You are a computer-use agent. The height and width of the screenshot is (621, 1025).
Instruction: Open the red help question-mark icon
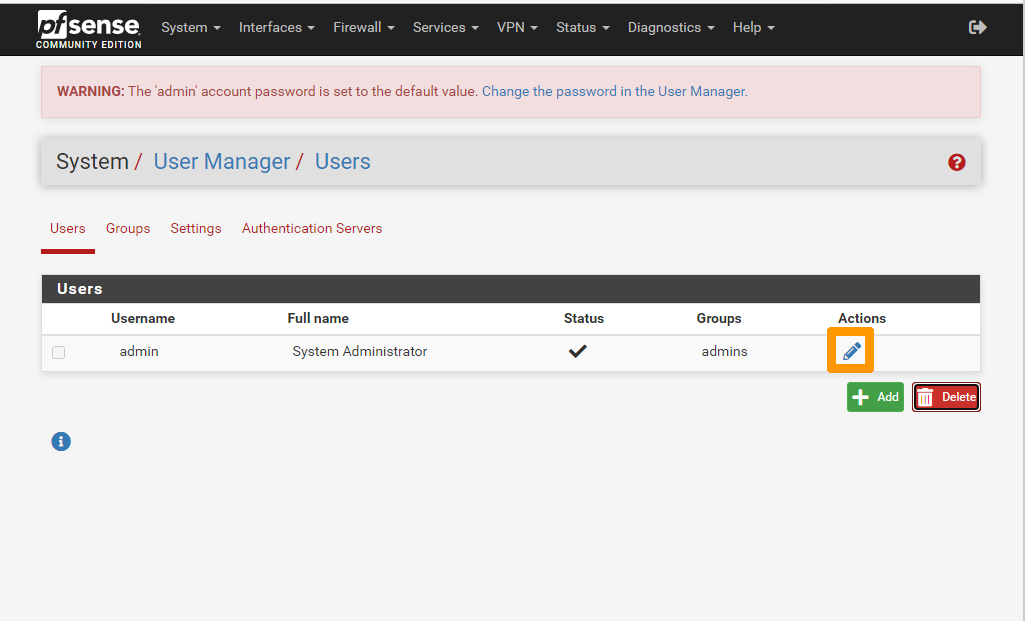coord(957,162)
